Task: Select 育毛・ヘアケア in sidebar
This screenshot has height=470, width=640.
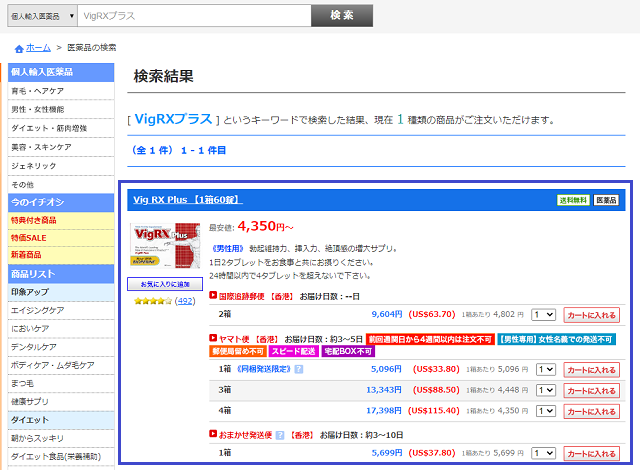Action: [61, 91]
